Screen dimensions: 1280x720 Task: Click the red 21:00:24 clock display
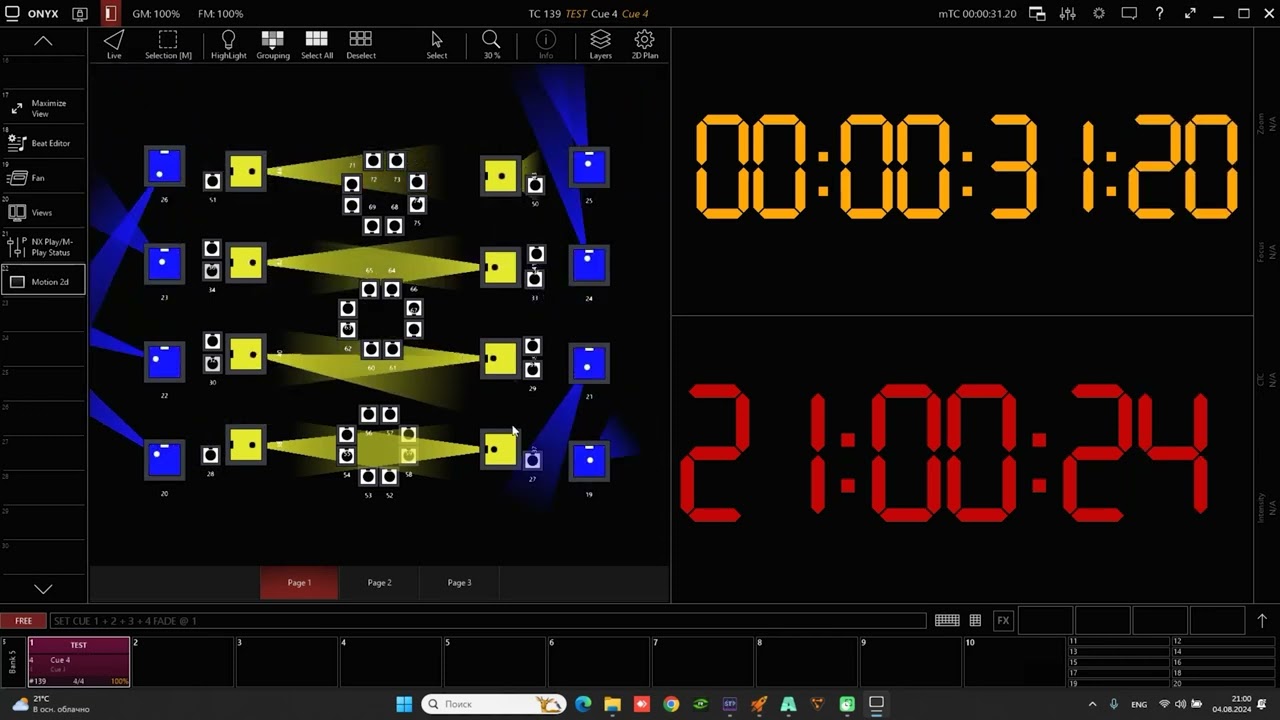[945, 455]
